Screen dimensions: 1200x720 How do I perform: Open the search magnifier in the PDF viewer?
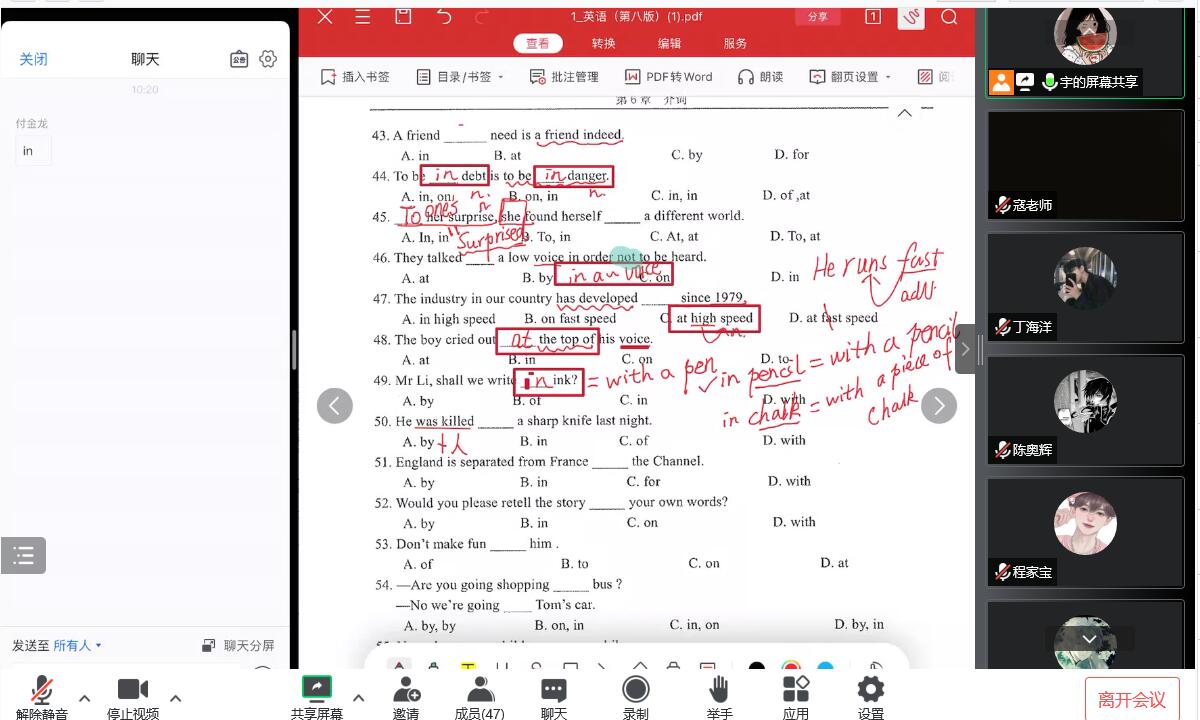pos(950,17)
